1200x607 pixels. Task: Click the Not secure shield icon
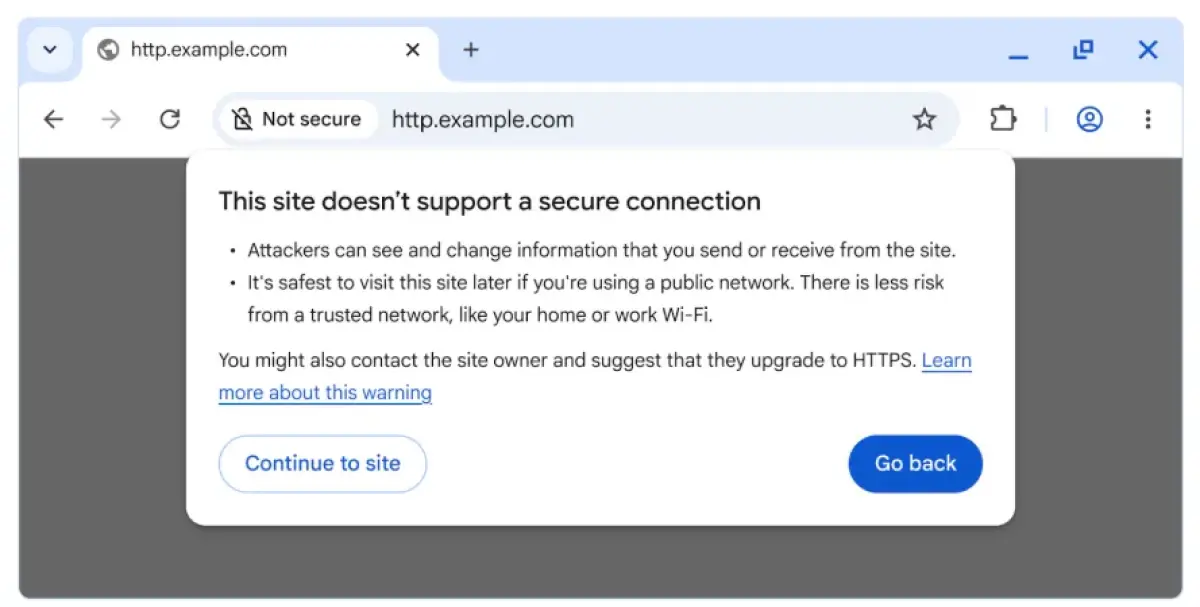point(241,119)
